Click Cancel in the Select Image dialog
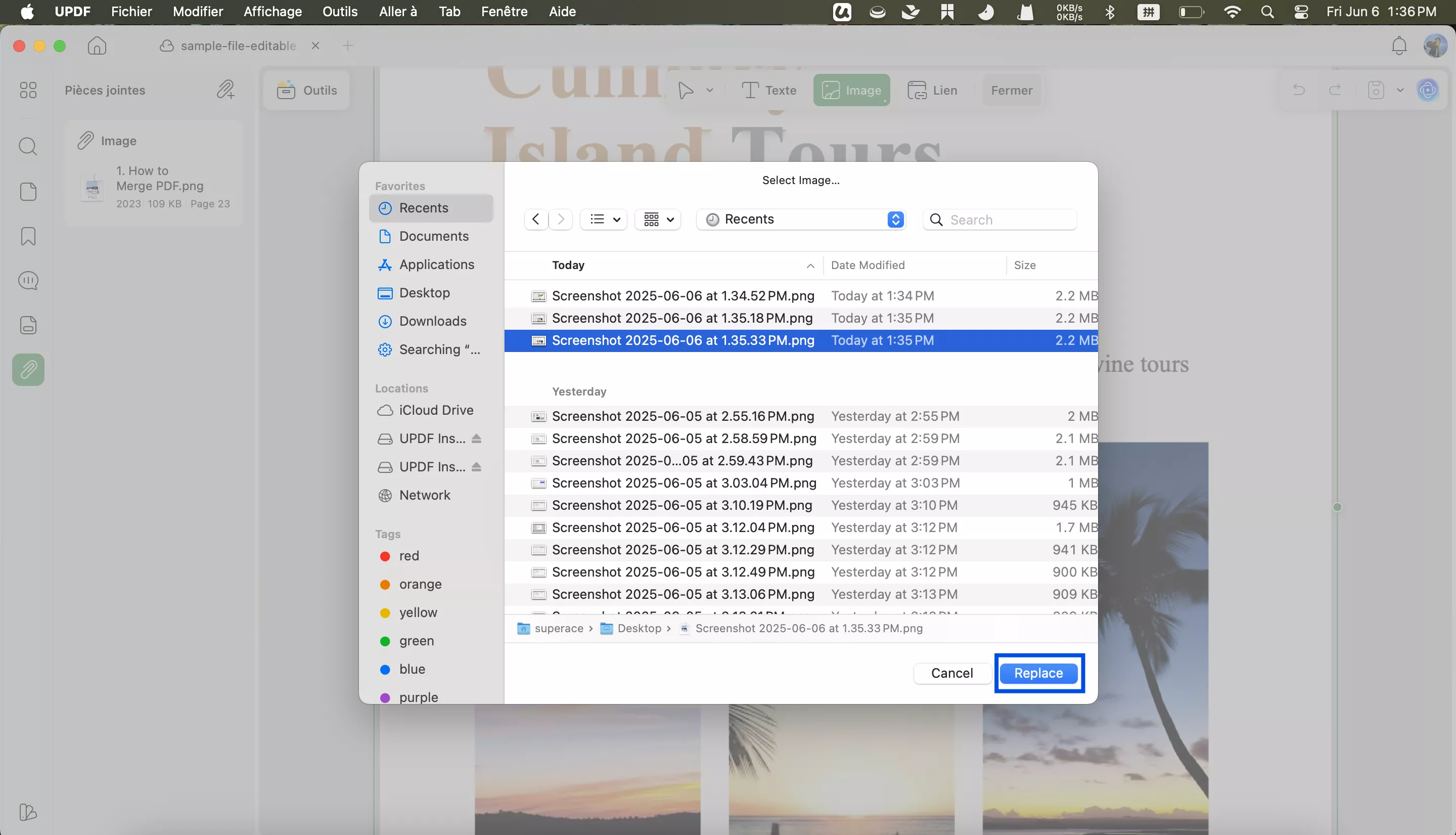 (x=951, y=673)
